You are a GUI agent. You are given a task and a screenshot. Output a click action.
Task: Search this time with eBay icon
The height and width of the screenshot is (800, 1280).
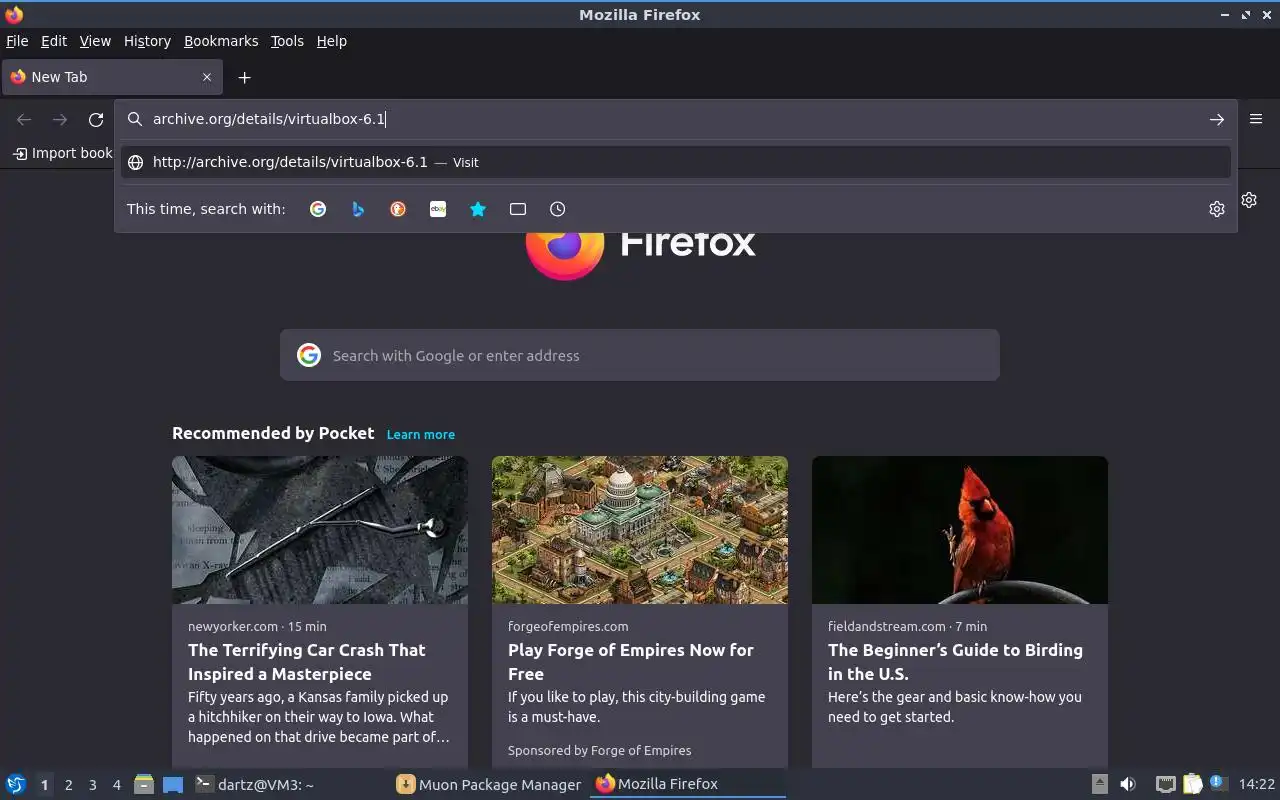[438, 209]
